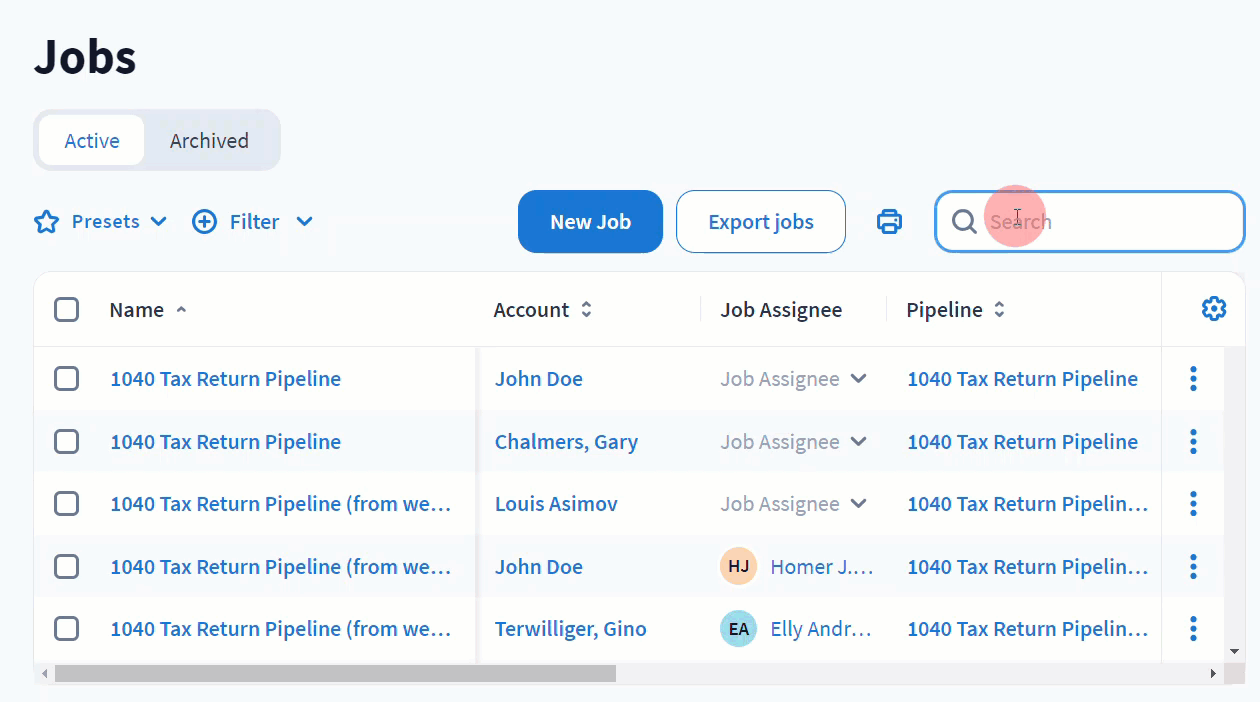Select the Active tab
Image resolution: width=1260 pixels, height=702 pixels.
coord(92,141)
